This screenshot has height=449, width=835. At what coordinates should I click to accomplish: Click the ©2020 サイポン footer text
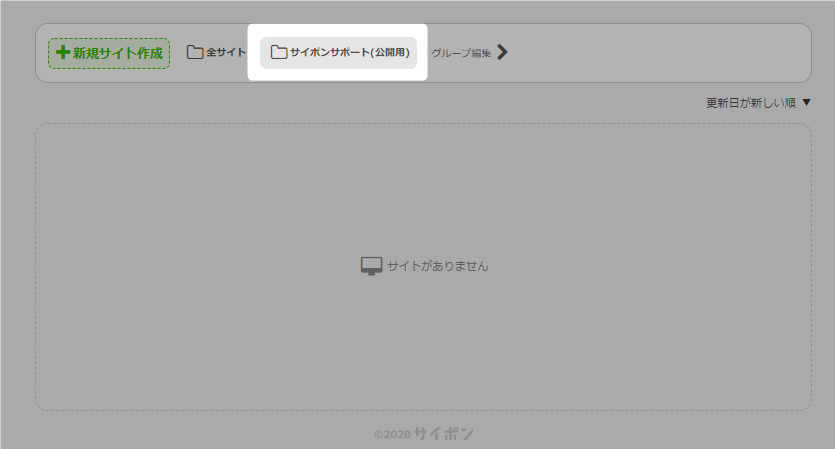(x=424, y=434)
